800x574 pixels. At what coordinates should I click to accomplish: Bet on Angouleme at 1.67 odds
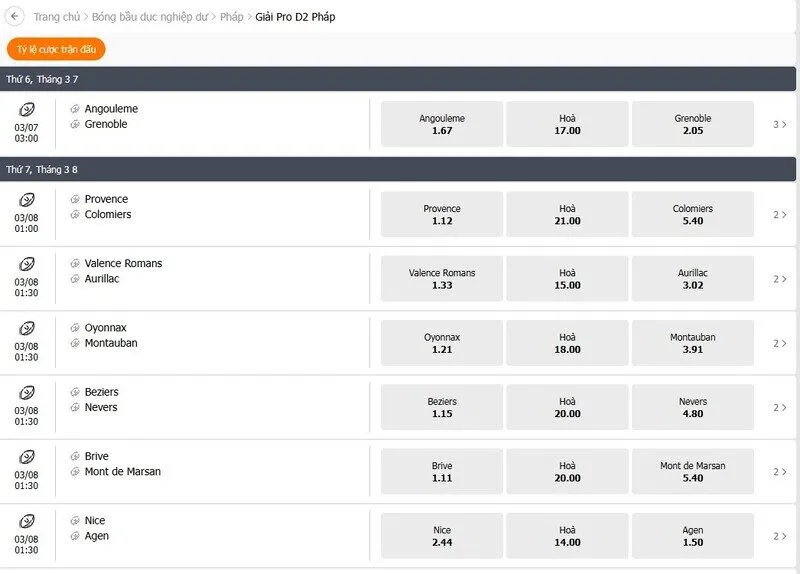[442, 124]
